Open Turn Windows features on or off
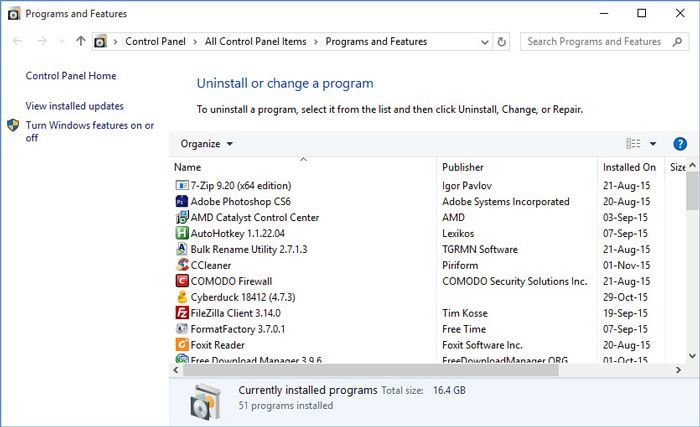The image size is (700, 427). [89, 131]
